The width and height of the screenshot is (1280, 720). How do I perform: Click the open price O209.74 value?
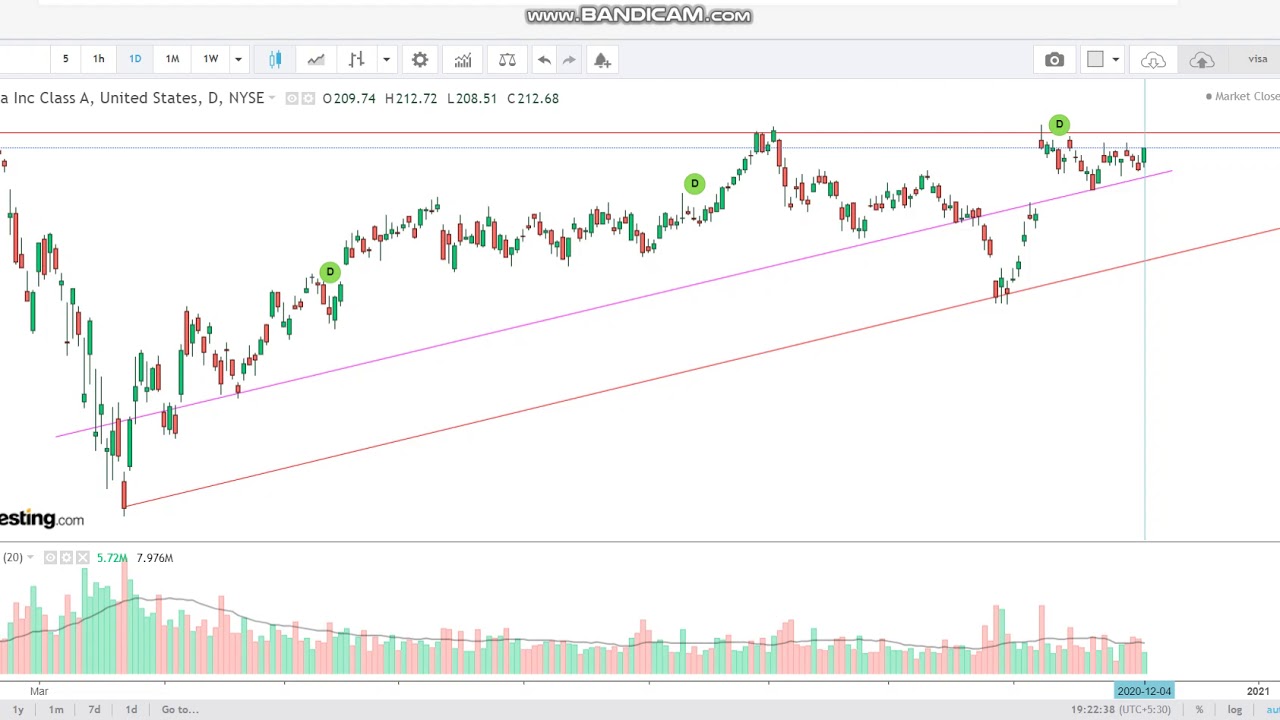coord(349,98)
